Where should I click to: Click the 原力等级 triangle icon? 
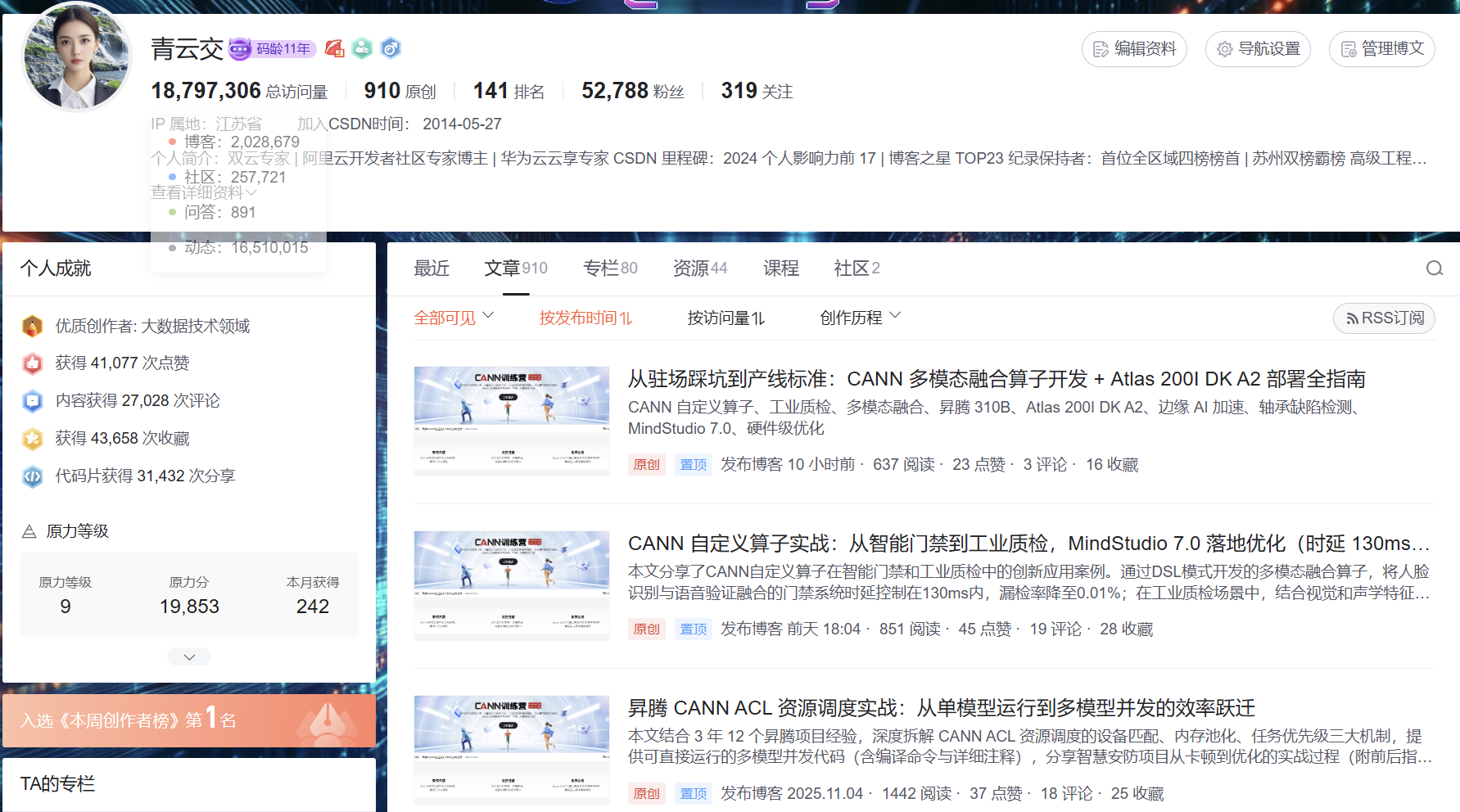coord(29,531)
